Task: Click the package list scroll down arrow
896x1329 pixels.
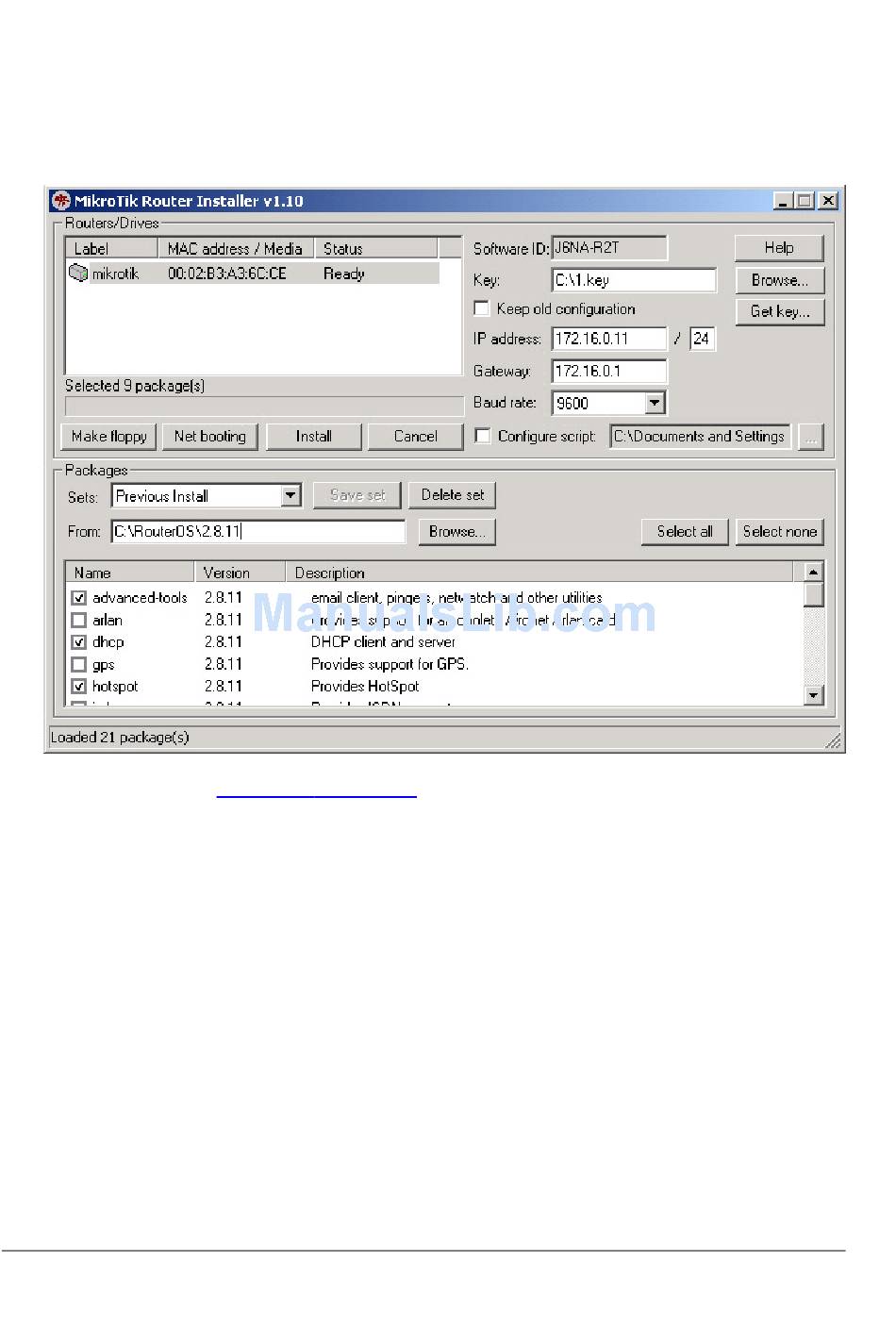Action: click(x=814, y=695)
